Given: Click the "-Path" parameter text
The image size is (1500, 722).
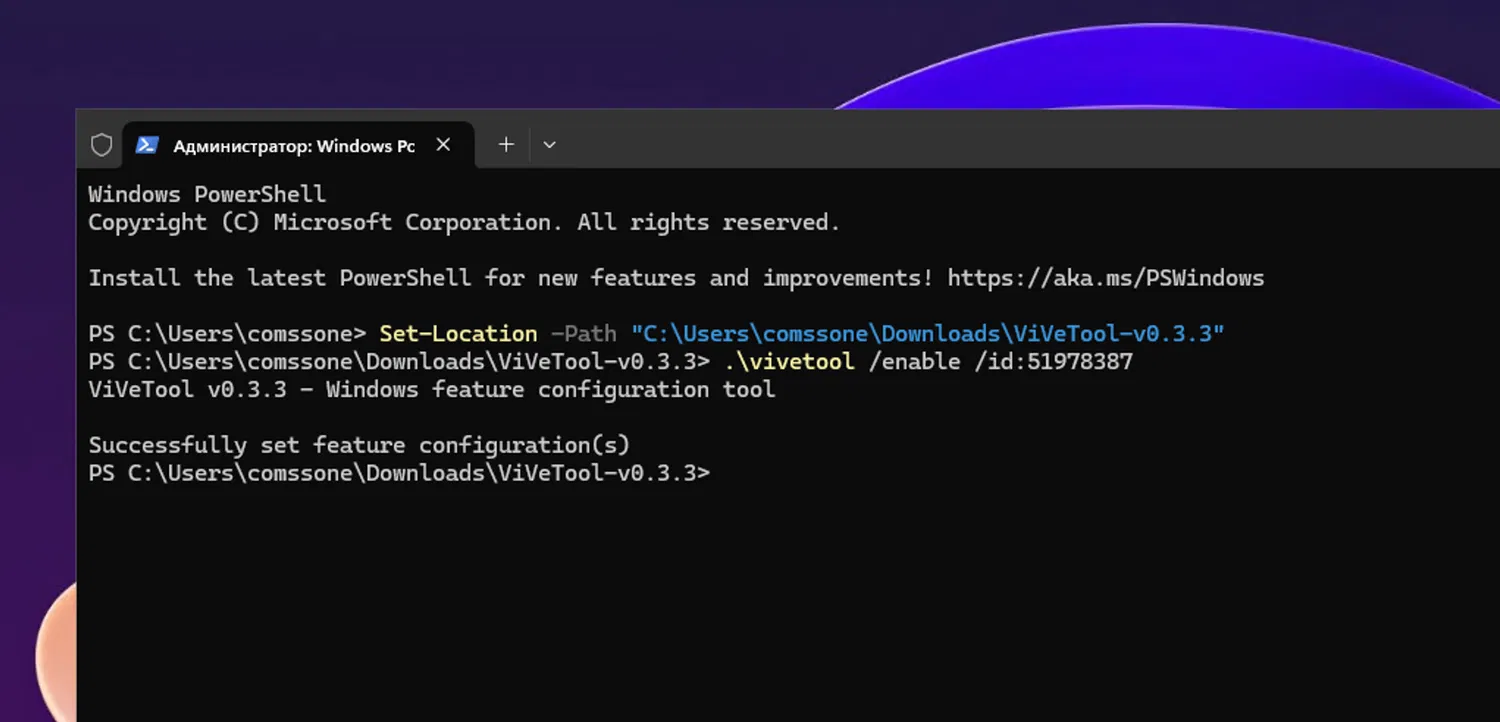Looking at the screenshot, I should [584, 334].
